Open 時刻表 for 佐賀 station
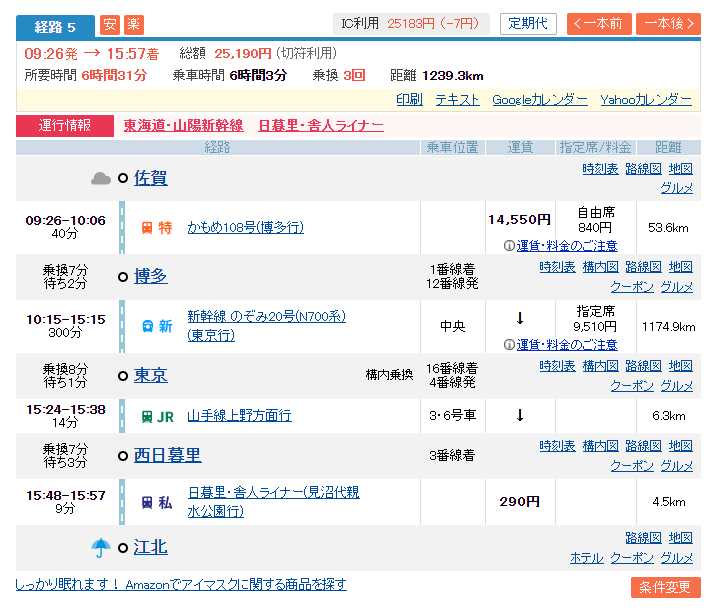The height and width of the screenshot is (616, 715). click(599, 168)
